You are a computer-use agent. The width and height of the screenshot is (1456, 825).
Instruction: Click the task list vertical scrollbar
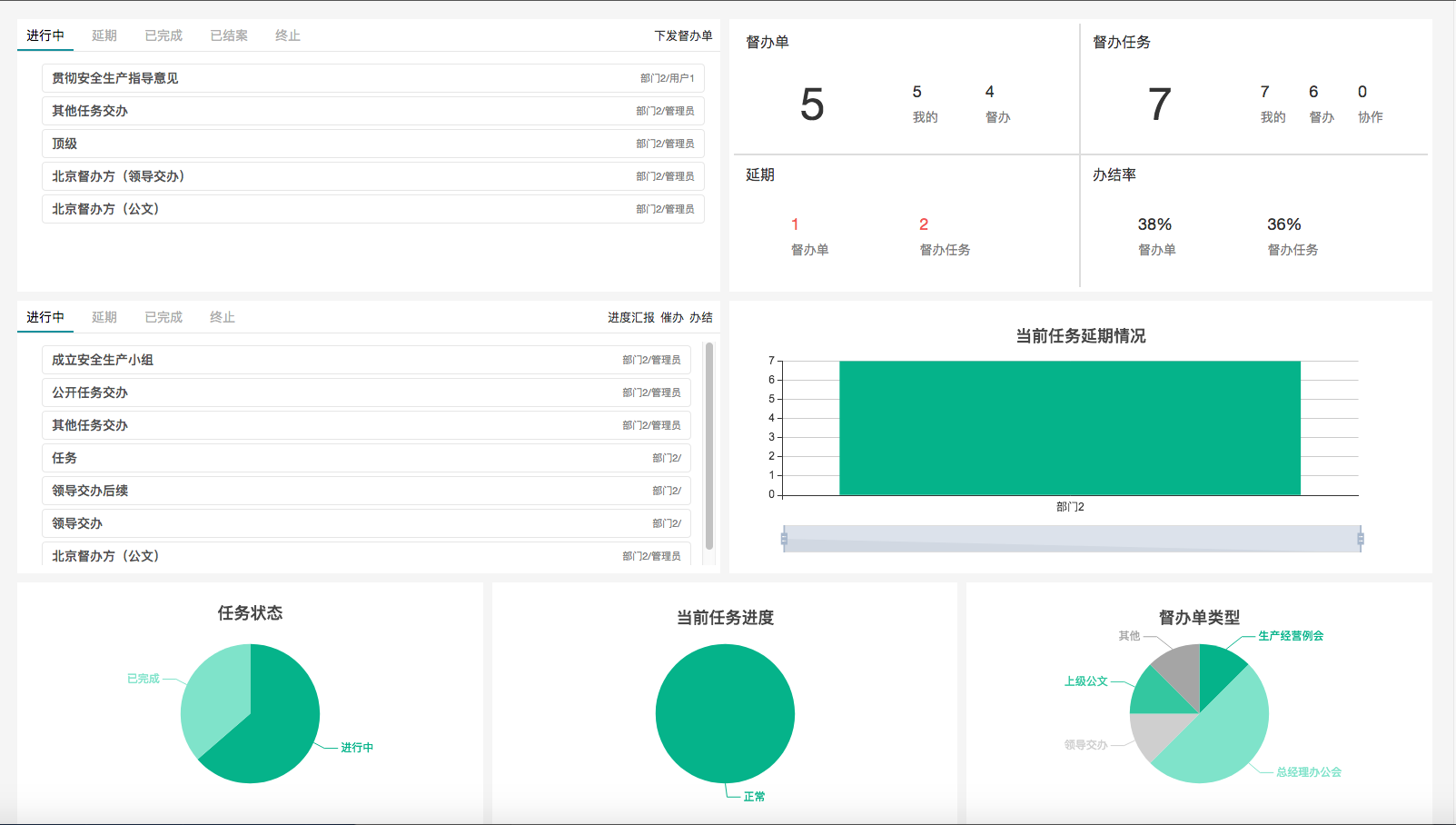pos(709,445)
